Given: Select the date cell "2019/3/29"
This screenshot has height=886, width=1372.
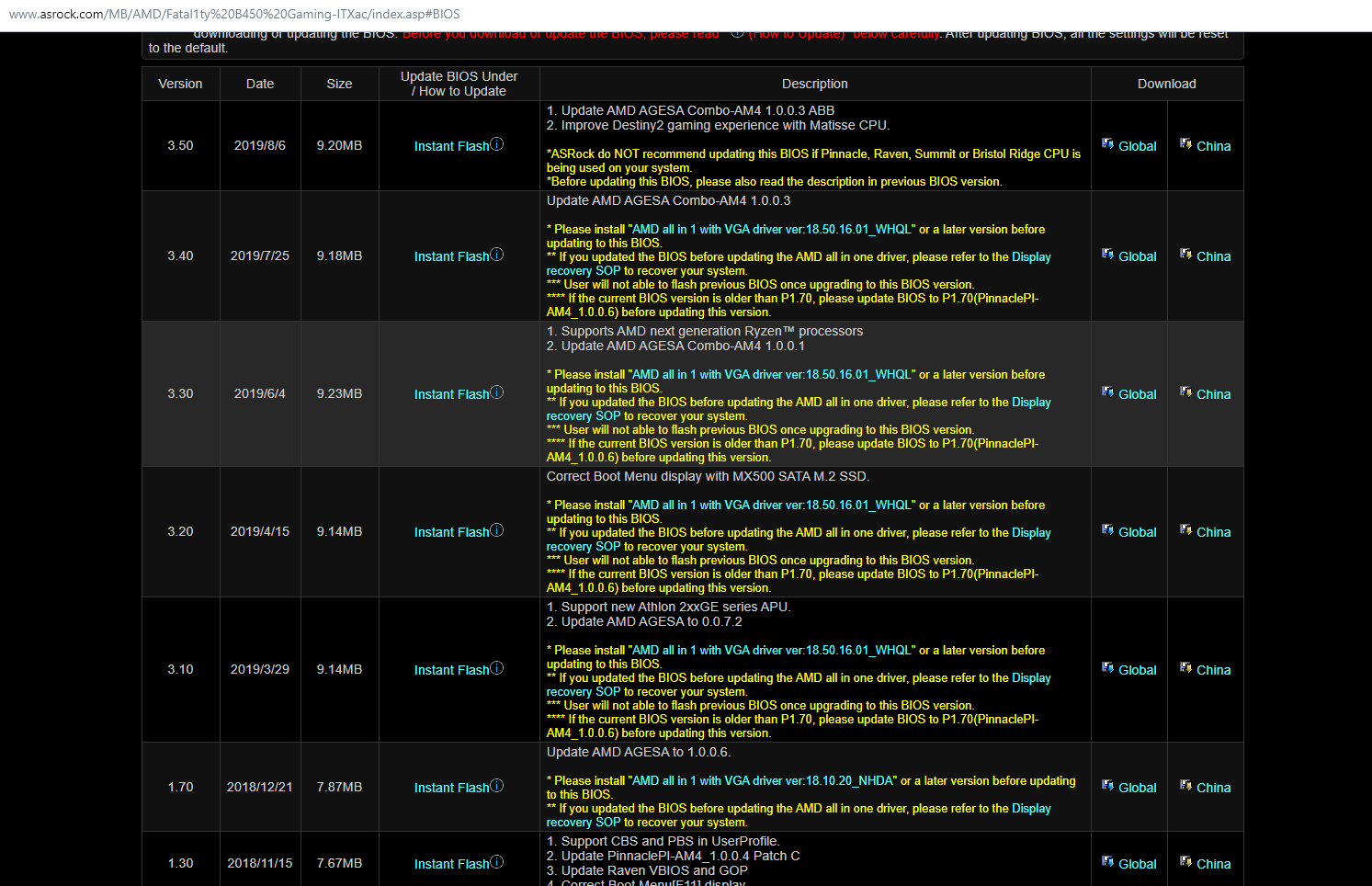Looking at the screenshot, I should pyautogui.click(x=260, y=669).
